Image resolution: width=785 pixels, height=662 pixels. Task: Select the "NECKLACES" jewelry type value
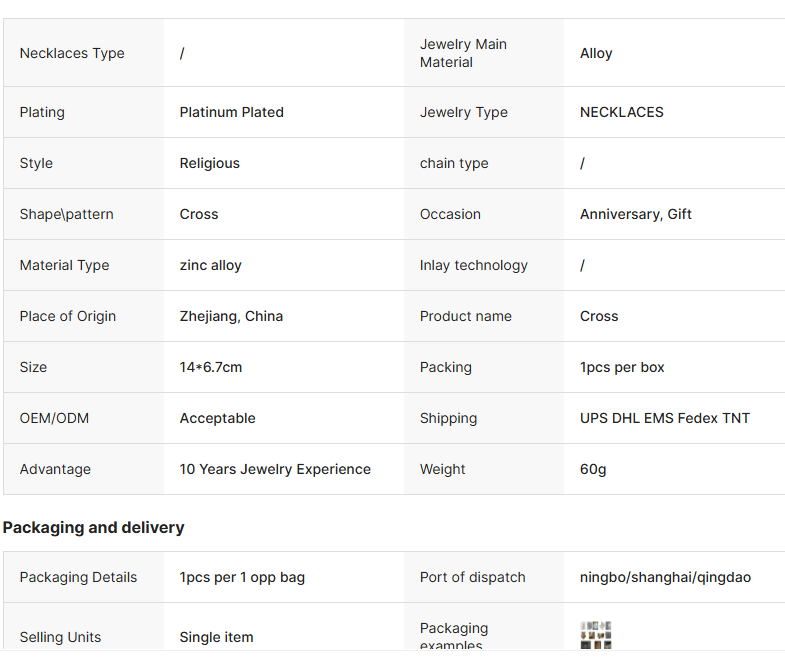(621, 112)
